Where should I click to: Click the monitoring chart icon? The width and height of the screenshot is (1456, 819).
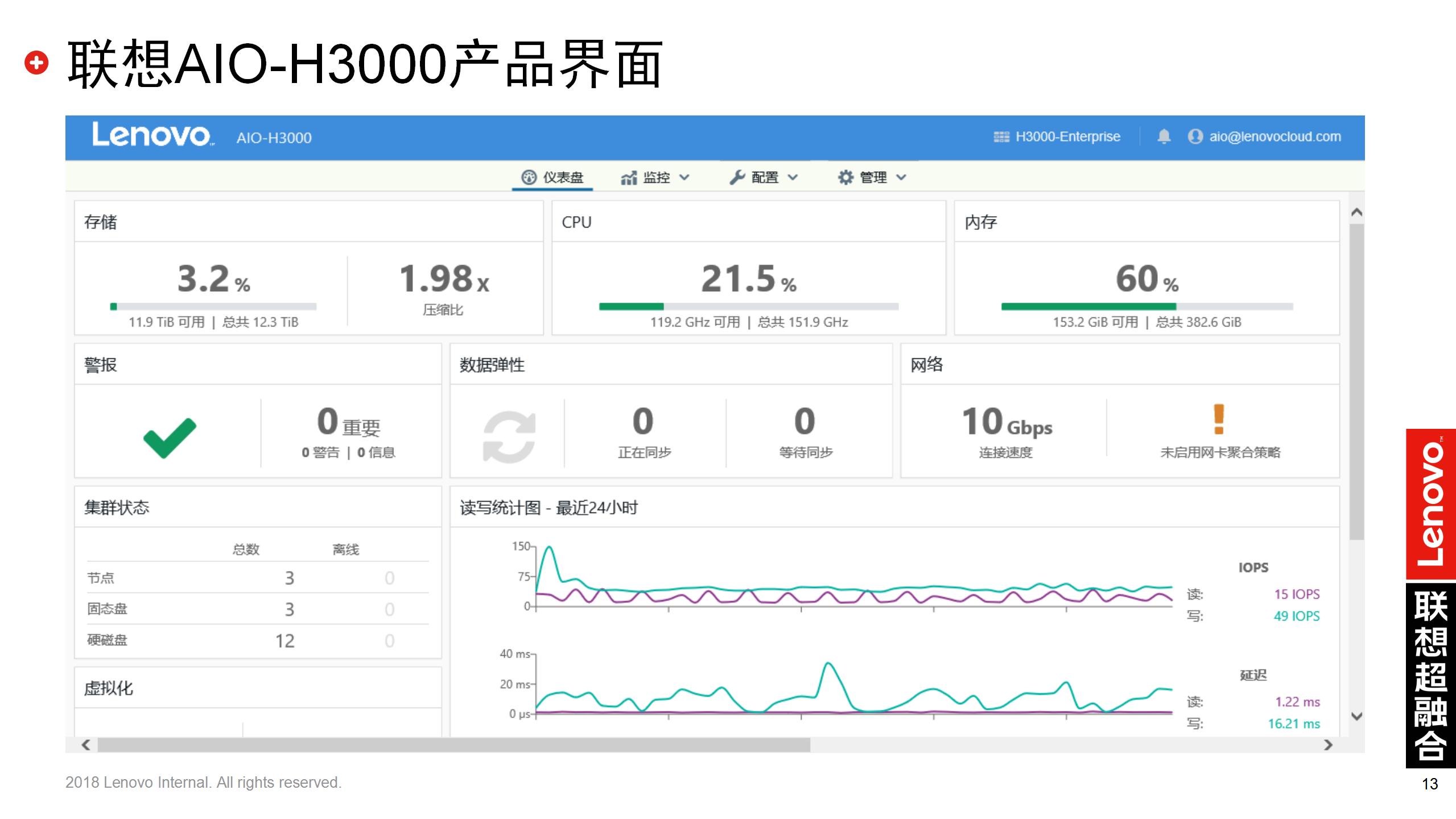pos(629,178)
